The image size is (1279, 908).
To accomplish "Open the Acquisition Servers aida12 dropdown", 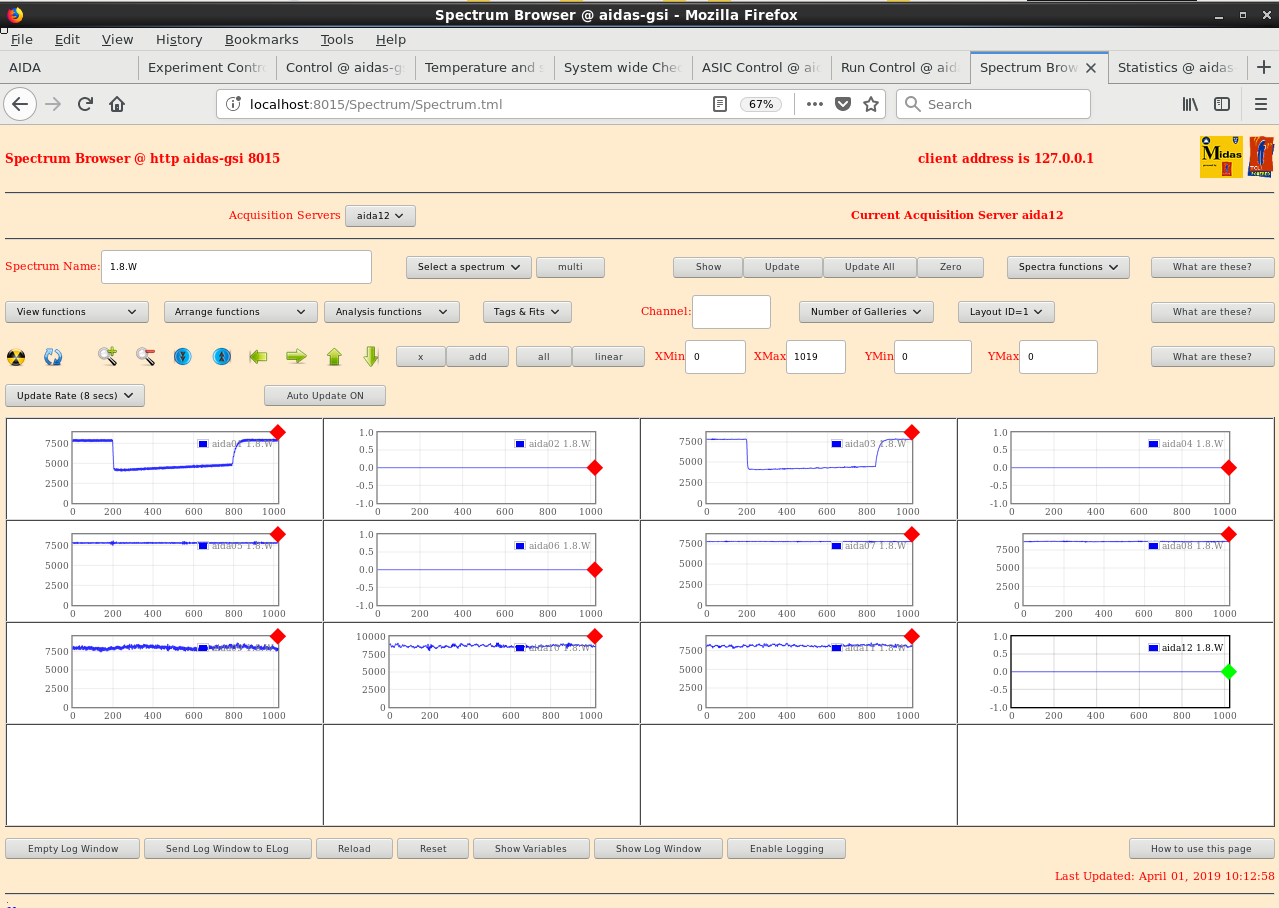I will (x=380, y=216).
